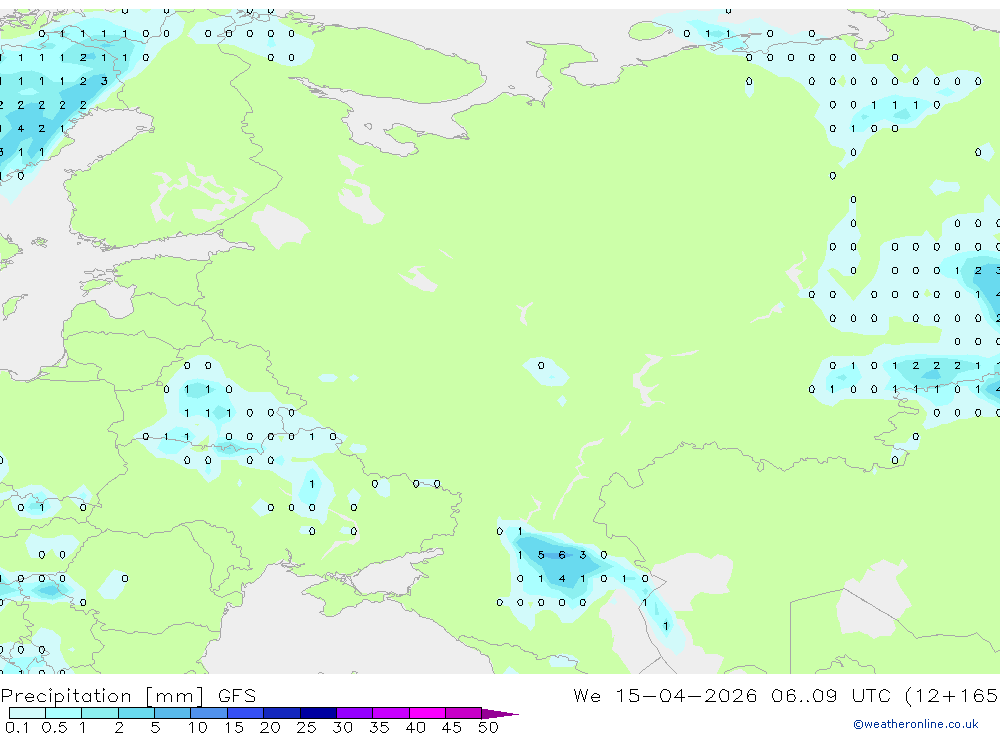This screenshot has height=733, width=1000.
Task: Click the isolated '0' value in the map center
Action: 541,366
